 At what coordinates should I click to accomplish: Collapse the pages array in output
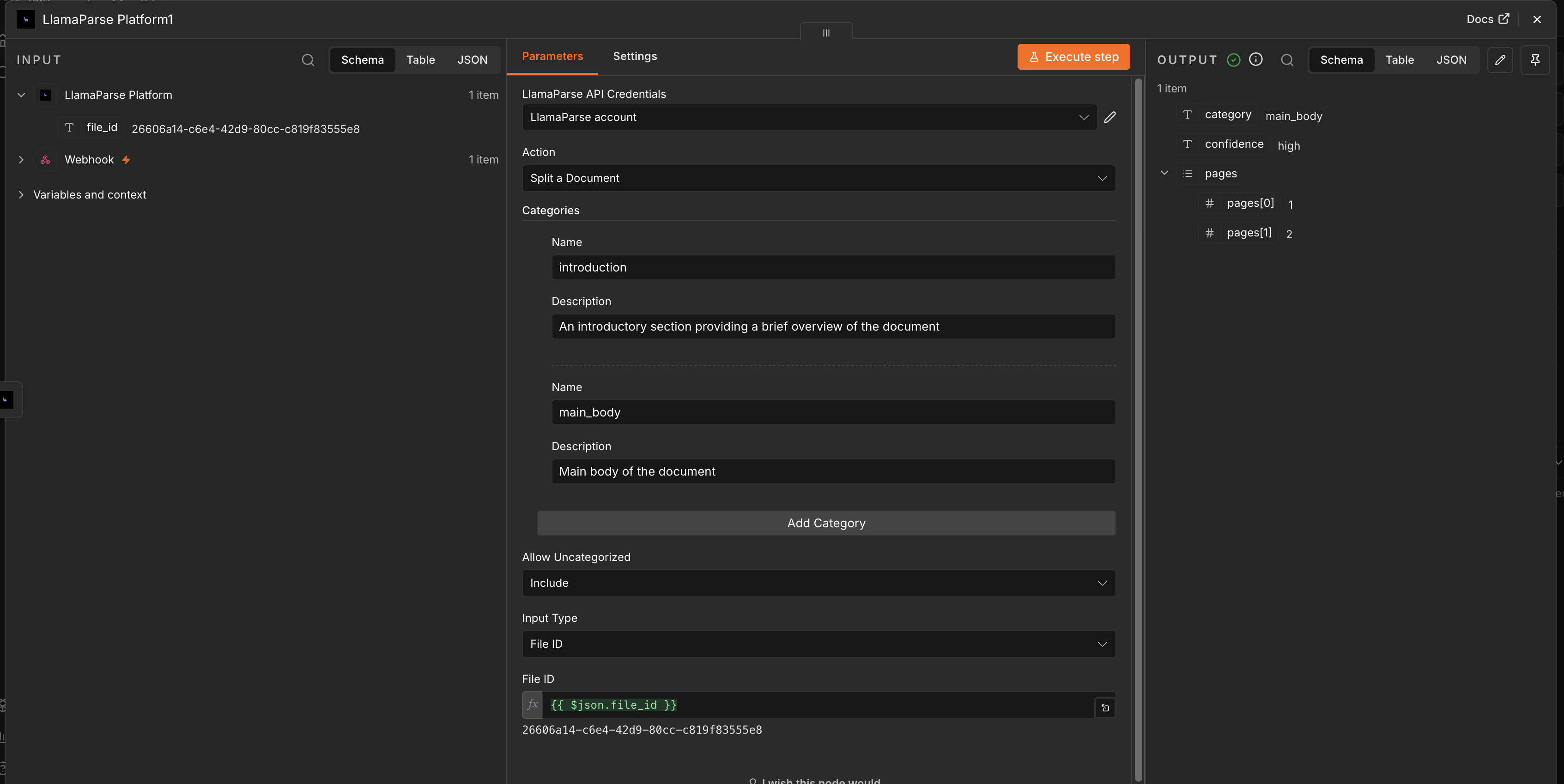pyautogui.click(x=1164, y=173)
